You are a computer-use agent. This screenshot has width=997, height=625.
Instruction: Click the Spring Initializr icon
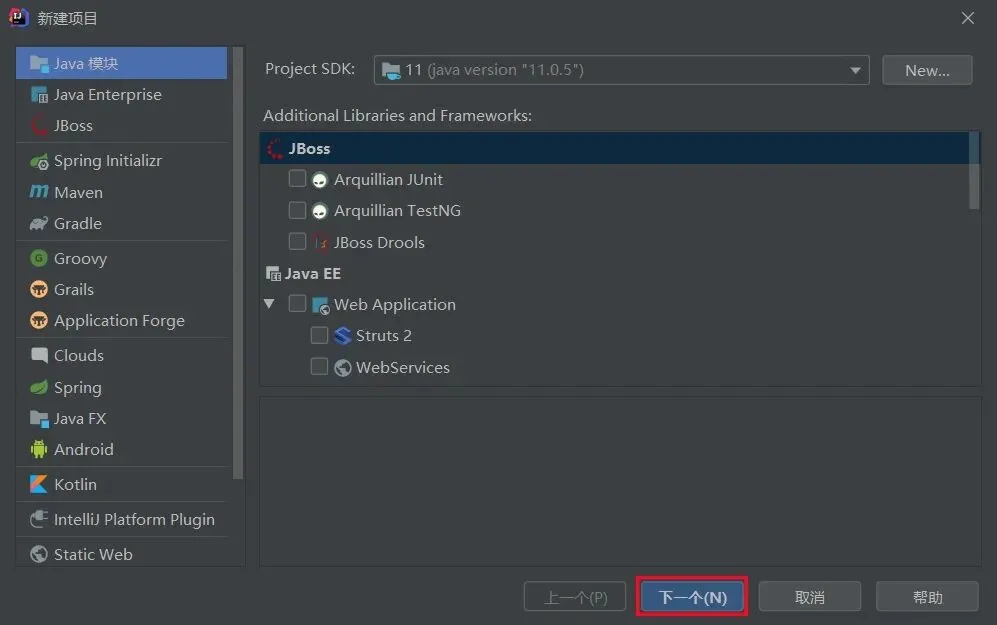pyautogui.click(x=39, y=161)
